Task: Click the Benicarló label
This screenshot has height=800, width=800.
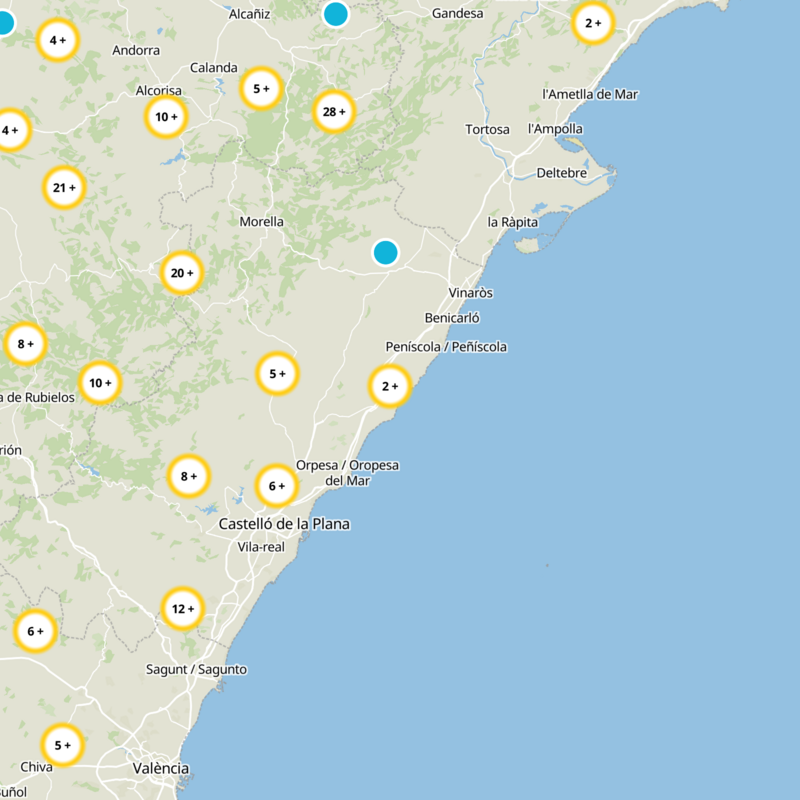Action: 452,318
